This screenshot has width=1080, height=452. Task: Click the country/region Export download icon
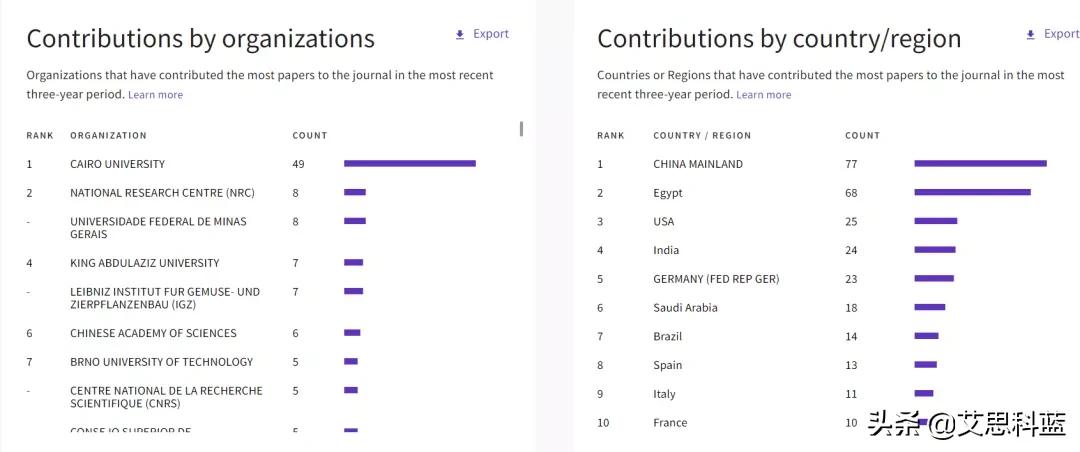point(1031,35)
